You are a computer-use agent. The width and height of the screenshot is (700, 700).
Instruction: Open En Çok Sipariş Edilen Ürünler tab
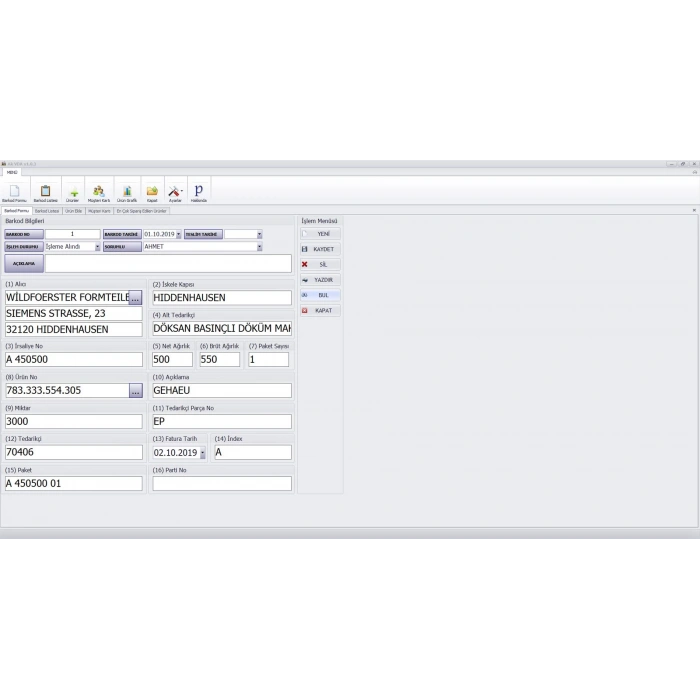[x=142, y=211]
